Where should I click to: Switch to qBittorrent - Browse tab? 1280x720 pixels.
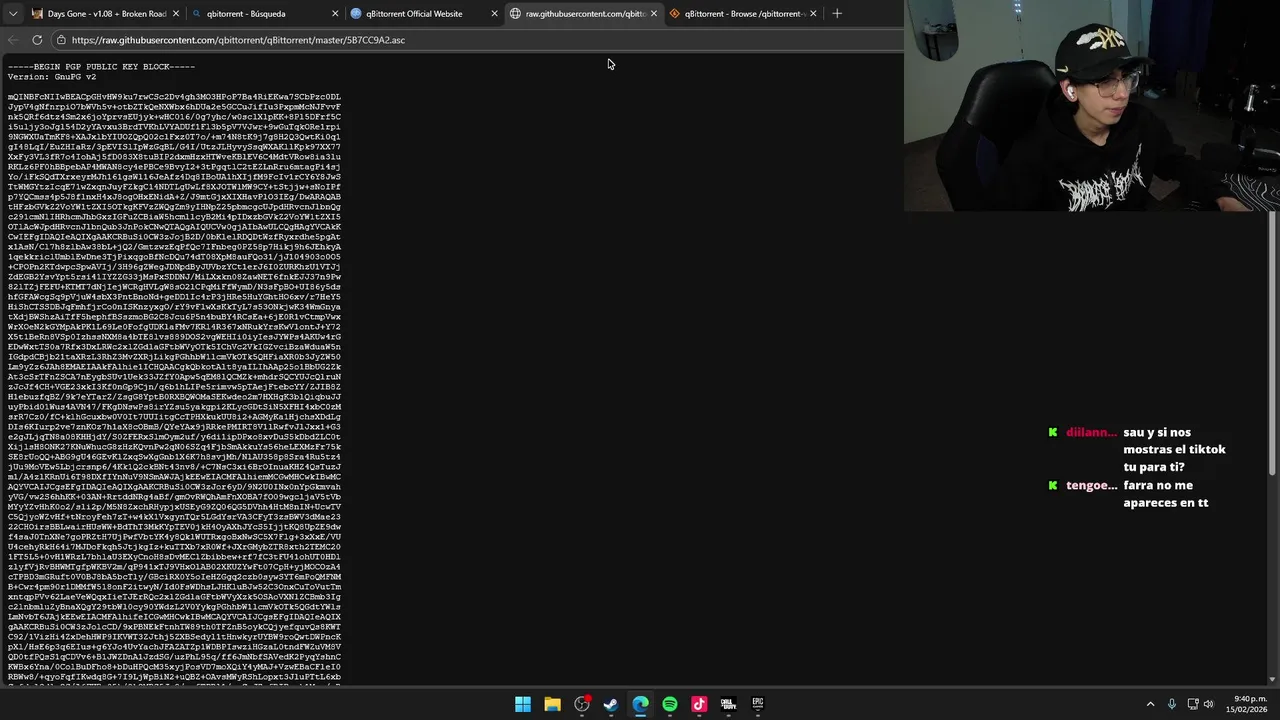click(x=742, y=14)
